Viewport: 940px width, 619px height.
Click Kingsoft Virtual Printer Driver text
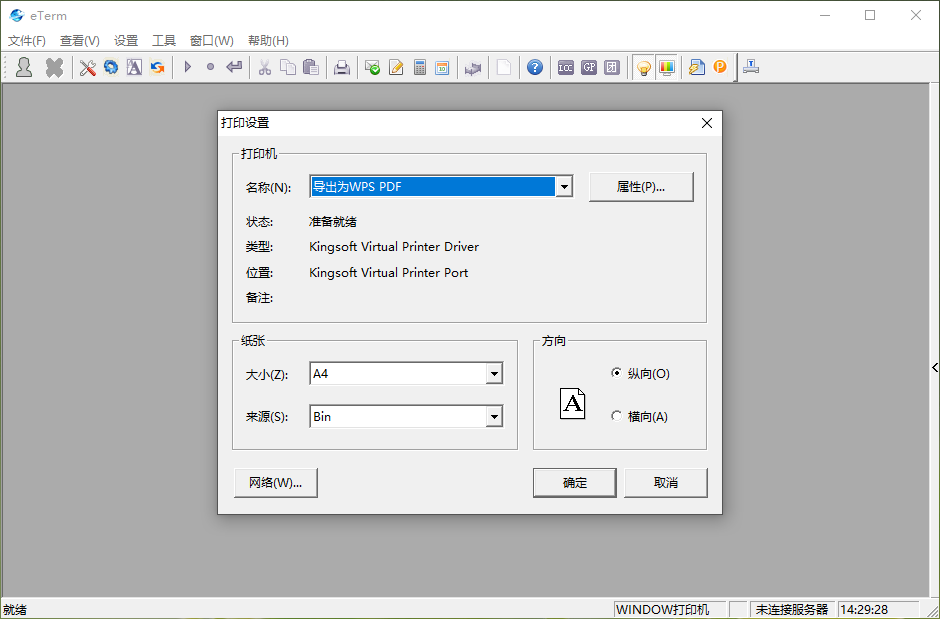394,247
